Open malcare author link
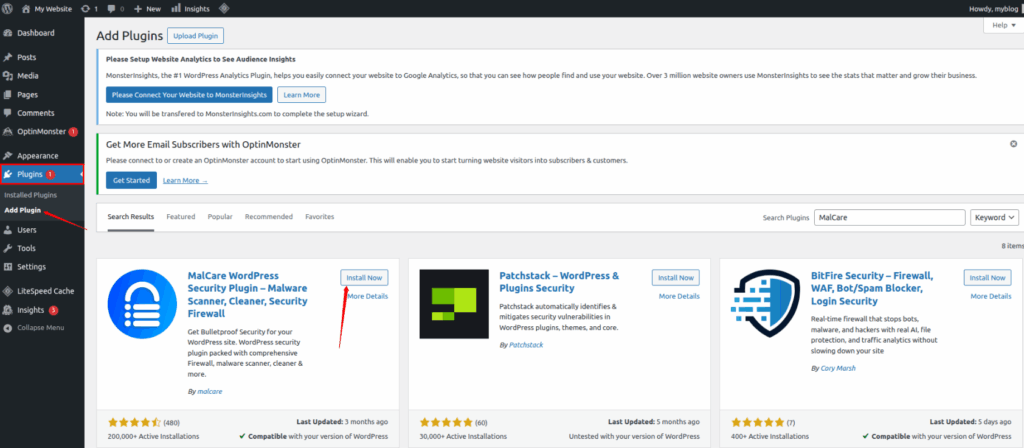The width and height of the screenshot is (1024, 448). coord(210,392)
